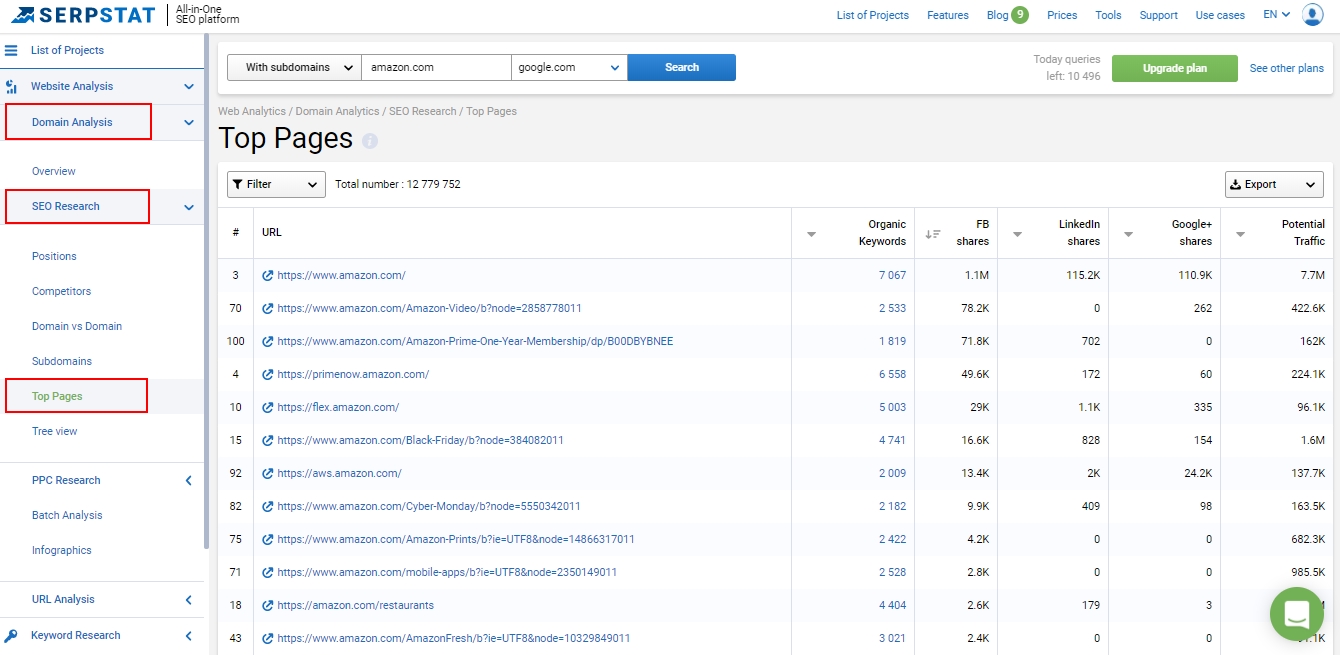Follow the See other plans link
1340x655 pixels.
pyautogui.click(x=1287, y=68)
